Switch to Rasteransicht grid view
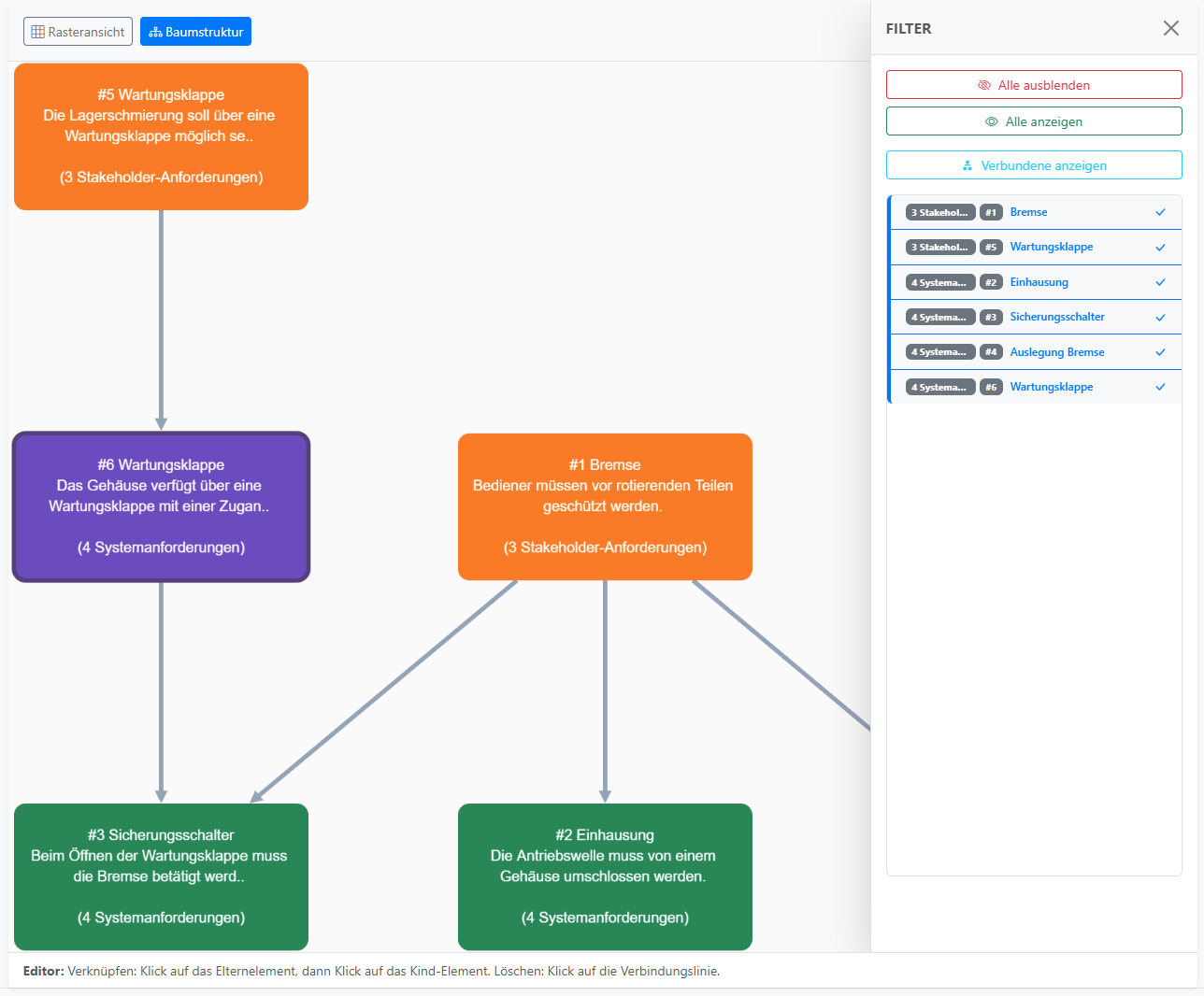The width and height of the screenshot is (1204, 996). [x=78, y=32]
